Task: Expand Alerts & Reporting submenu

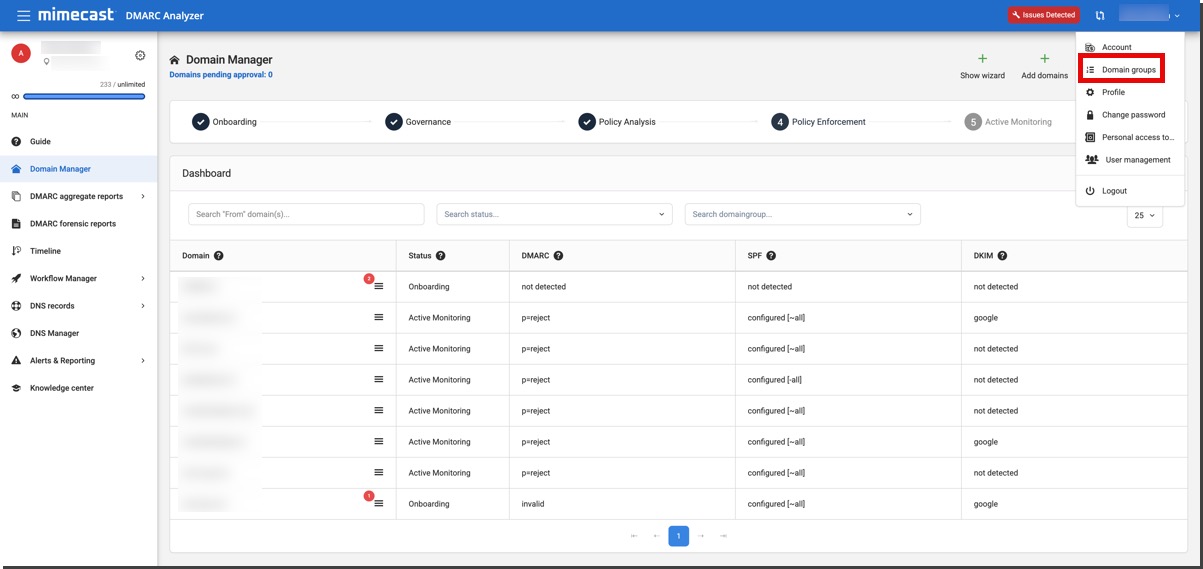Action: [x=143, y=360]
